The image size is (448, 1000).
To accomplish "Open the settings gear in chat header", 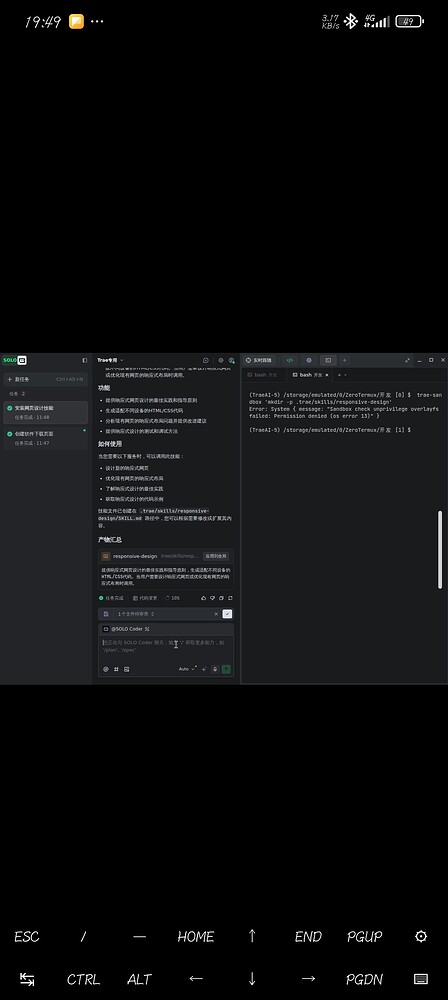I will click(x=221, y=360).
